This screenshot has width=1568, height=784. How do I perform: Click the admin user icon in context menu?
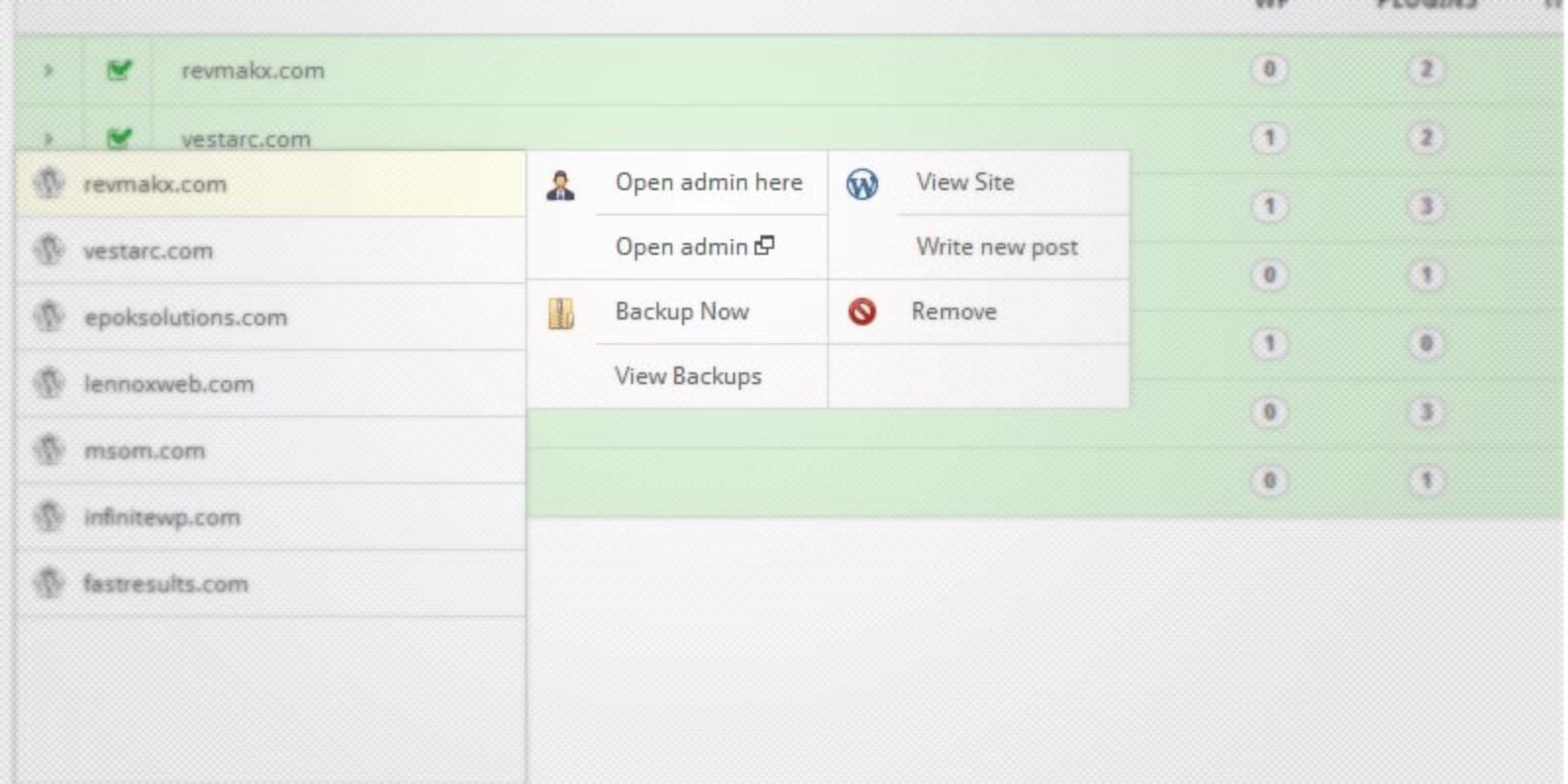561,184
